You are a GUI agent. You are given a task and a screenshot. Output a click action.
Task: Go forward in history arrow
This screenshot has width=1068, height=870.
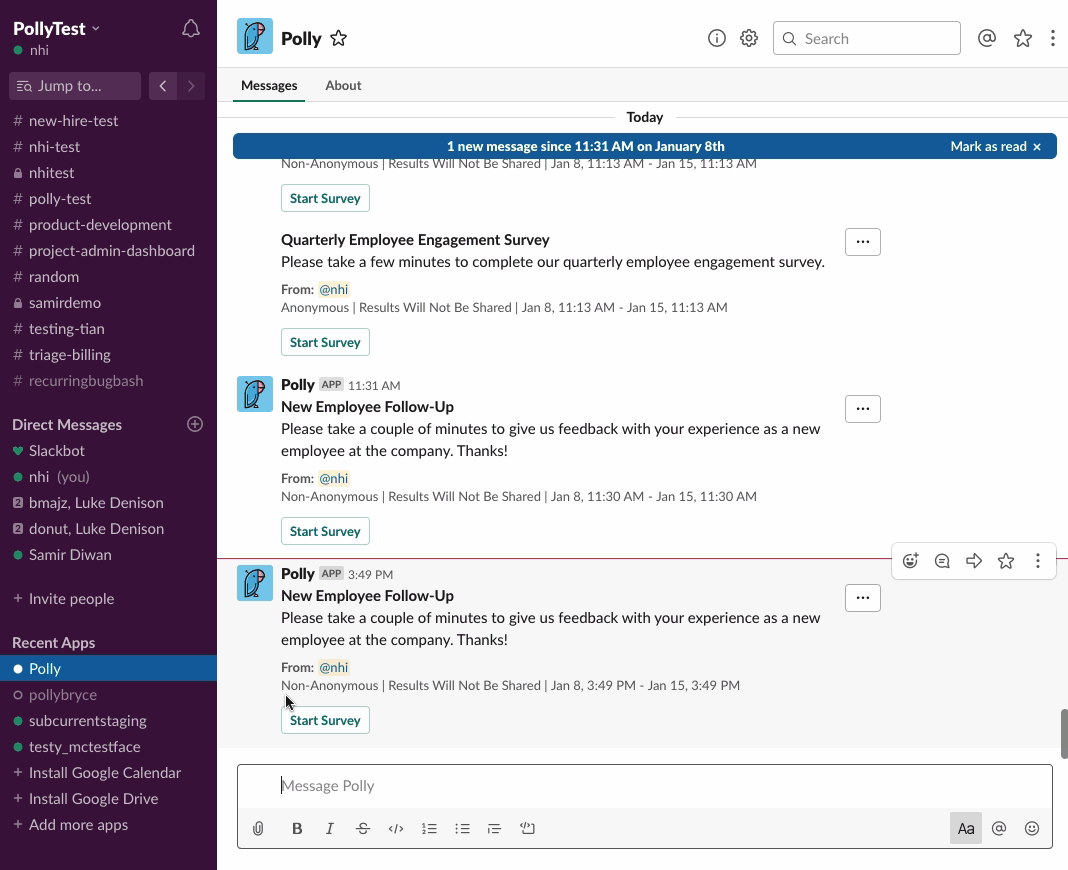pos(191,86)
